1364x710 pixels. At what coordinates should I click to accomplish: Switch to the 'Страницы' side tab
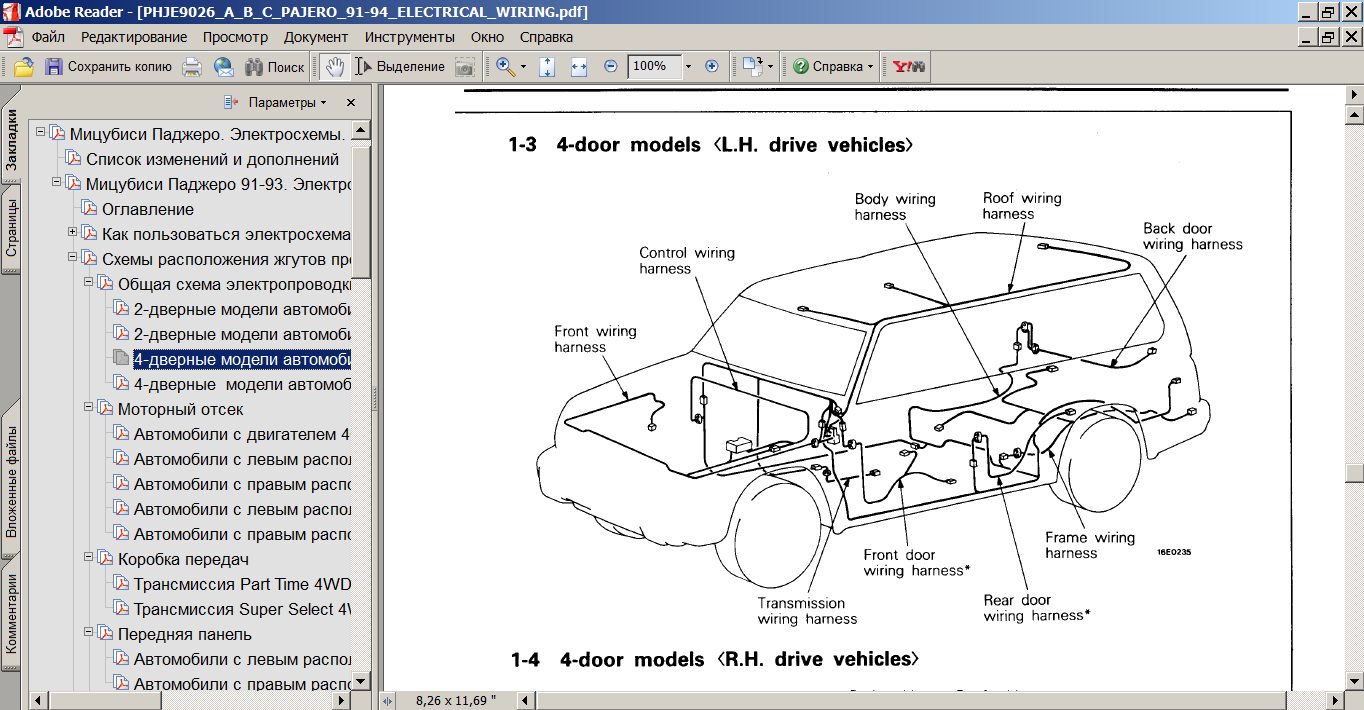(x=10, y=229)
